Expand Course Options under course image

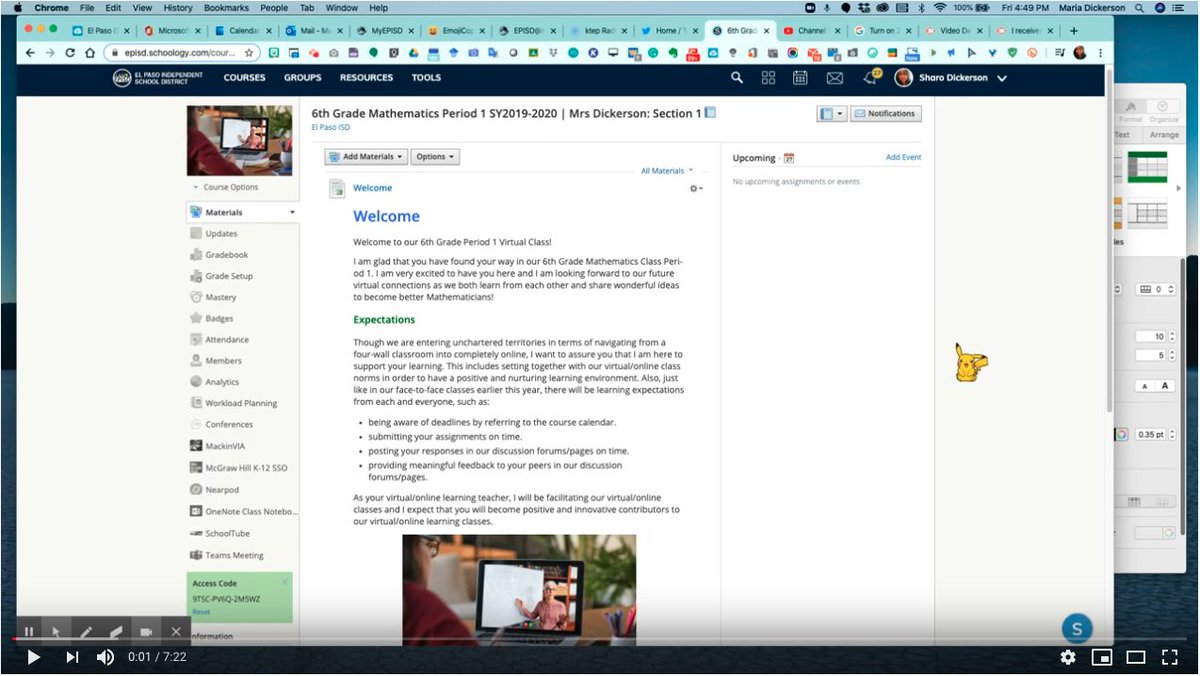click(225, 187)
